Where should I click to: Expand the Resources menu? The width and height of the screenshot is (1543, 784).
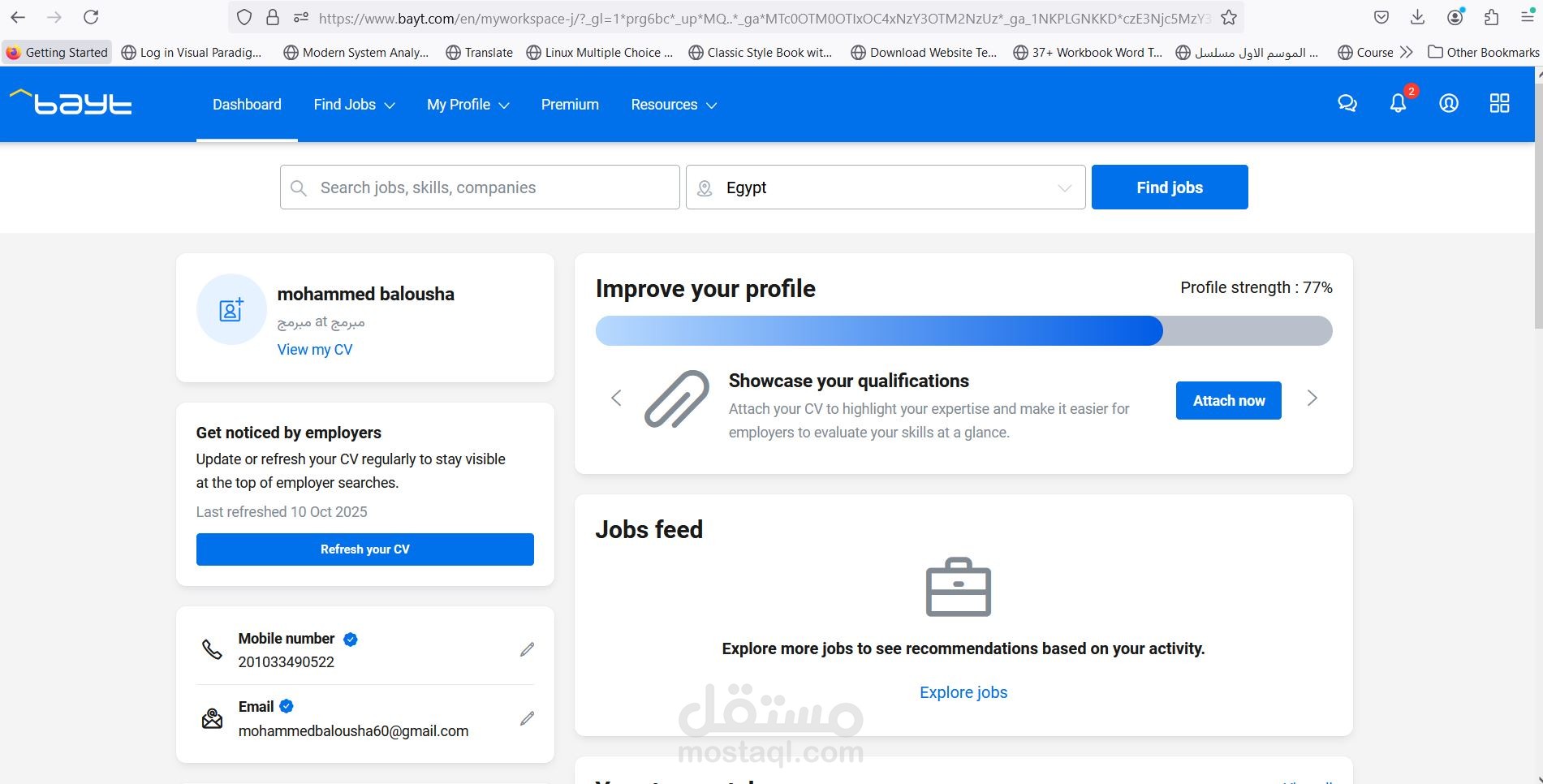(674, 105)
